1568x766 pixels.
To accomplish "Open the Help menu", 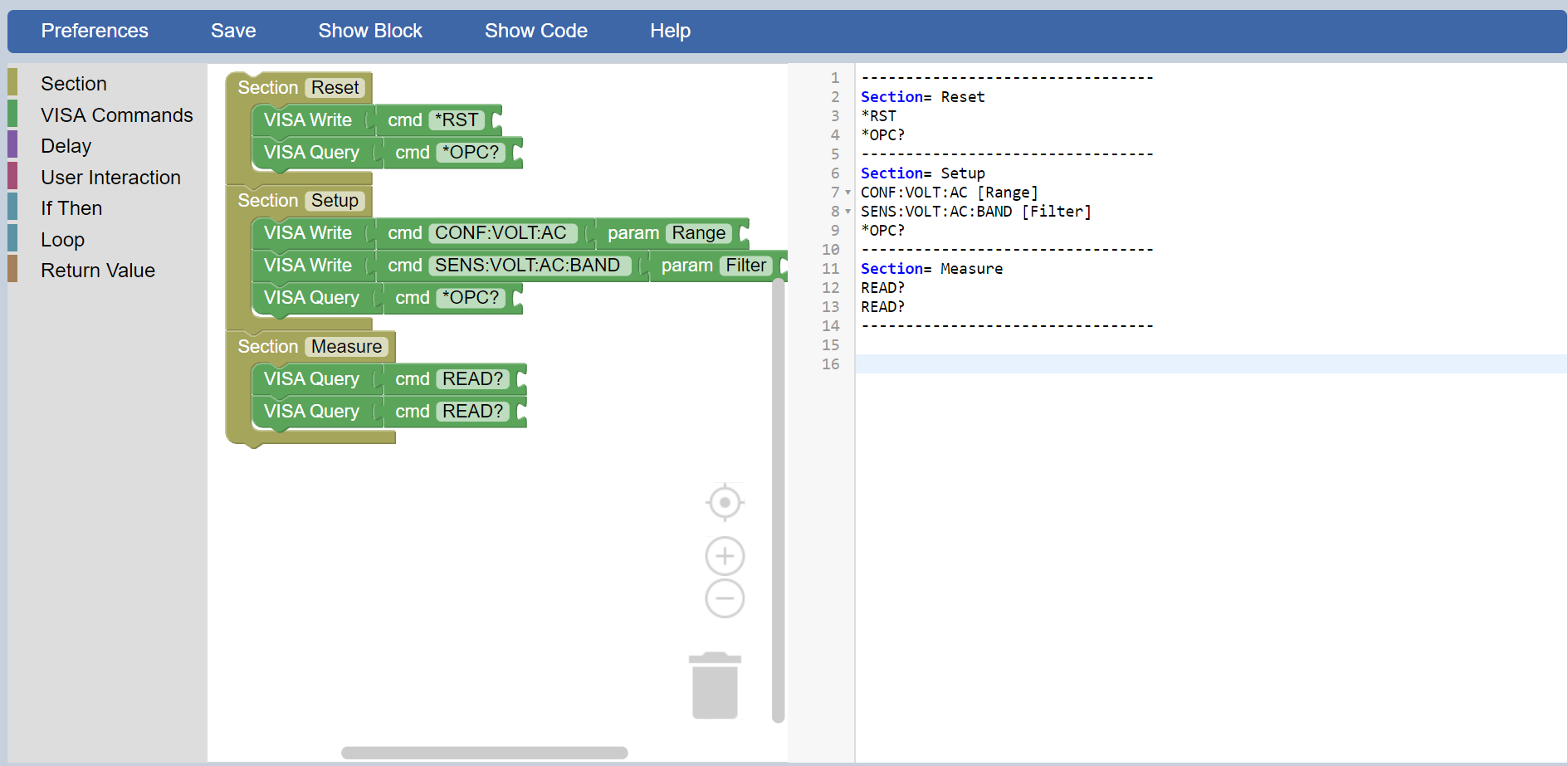I will tap(670, 31).
